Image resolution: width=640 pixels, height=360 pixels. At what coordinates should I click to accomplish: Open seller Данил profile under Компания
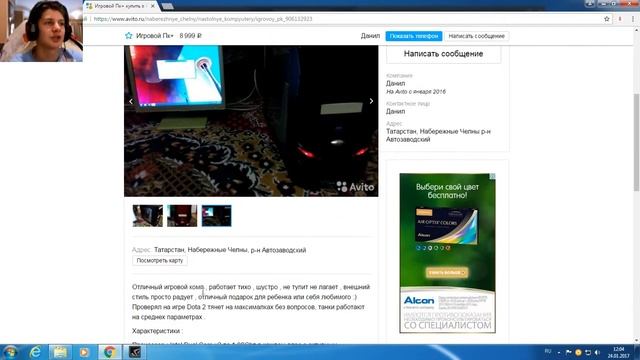point(396,83)
